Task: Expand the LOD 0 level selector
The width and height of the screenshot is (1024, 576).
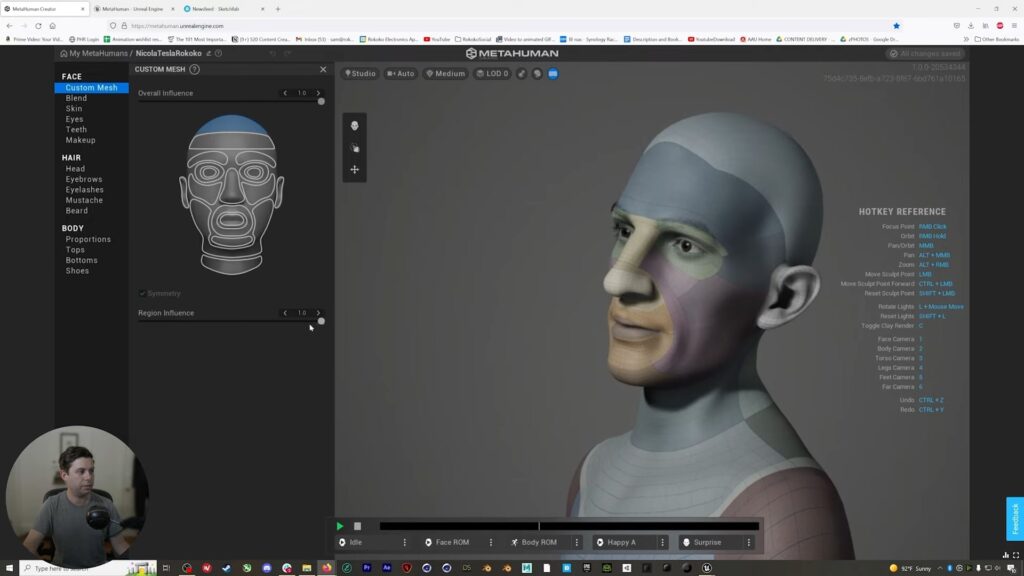Action: [x=492, y=73]
